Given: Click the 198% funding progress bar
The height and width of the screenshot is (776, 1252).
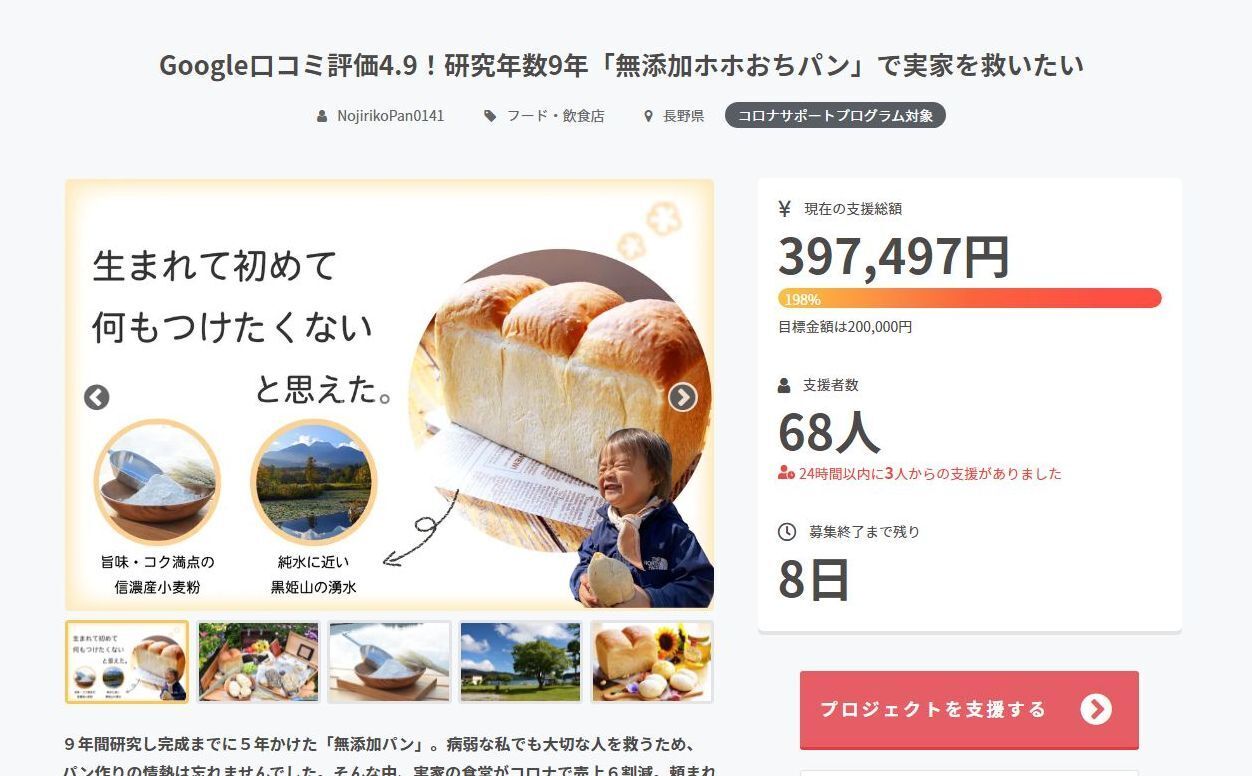Looking at the screenshot, I should (970, 298).
